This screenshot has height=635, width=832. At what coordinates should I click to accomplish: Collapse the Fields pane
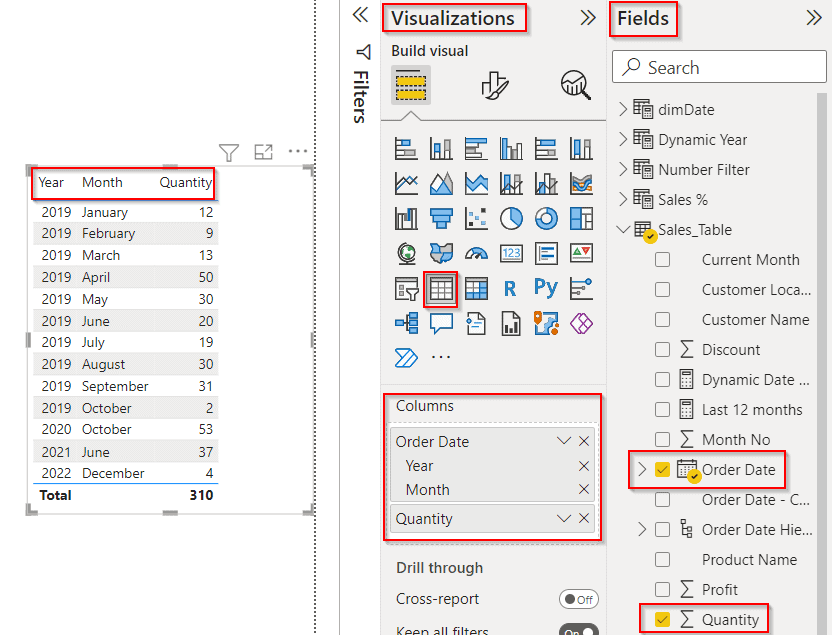click(x=814, y=18)
